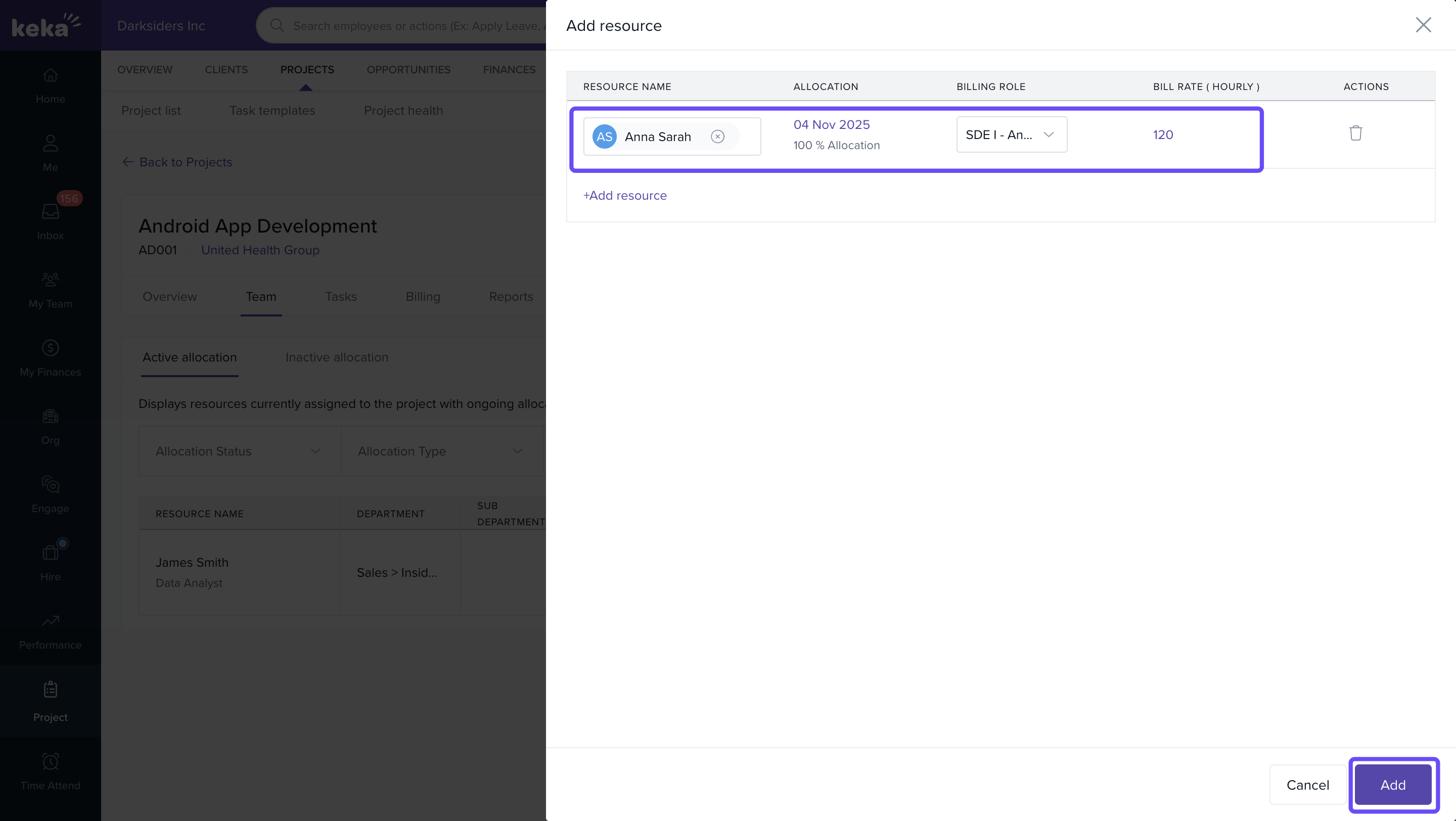Screen dimensions: 1456x821
Task: Expand the SDE I billing role dropdown
Action: coord(1011,134)
